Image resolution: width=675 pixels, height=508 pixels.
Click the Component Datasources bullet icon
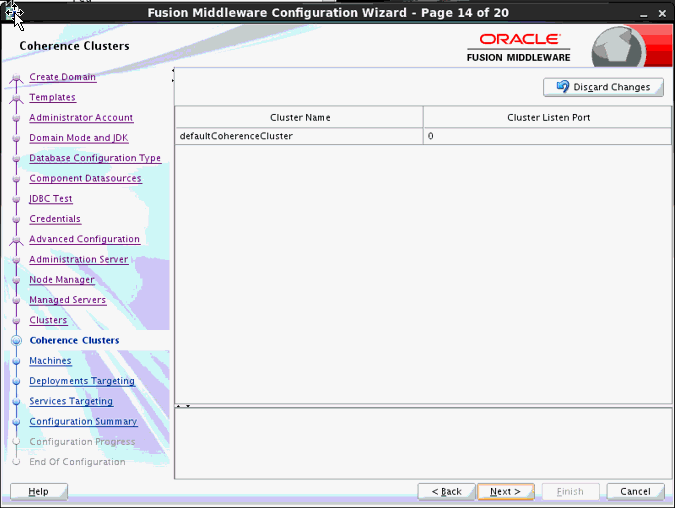click(x=16, y=179)
